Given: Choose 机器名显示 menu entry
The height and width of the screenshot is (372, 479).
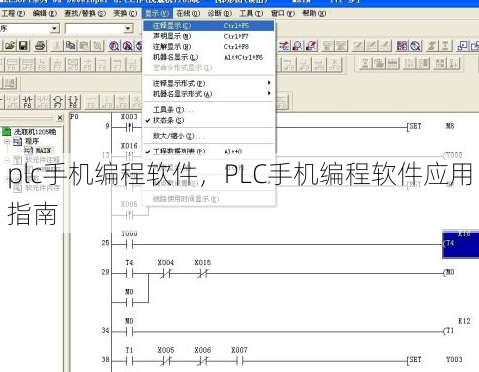Looking at the screenshot, I should [x=209, y=57].
